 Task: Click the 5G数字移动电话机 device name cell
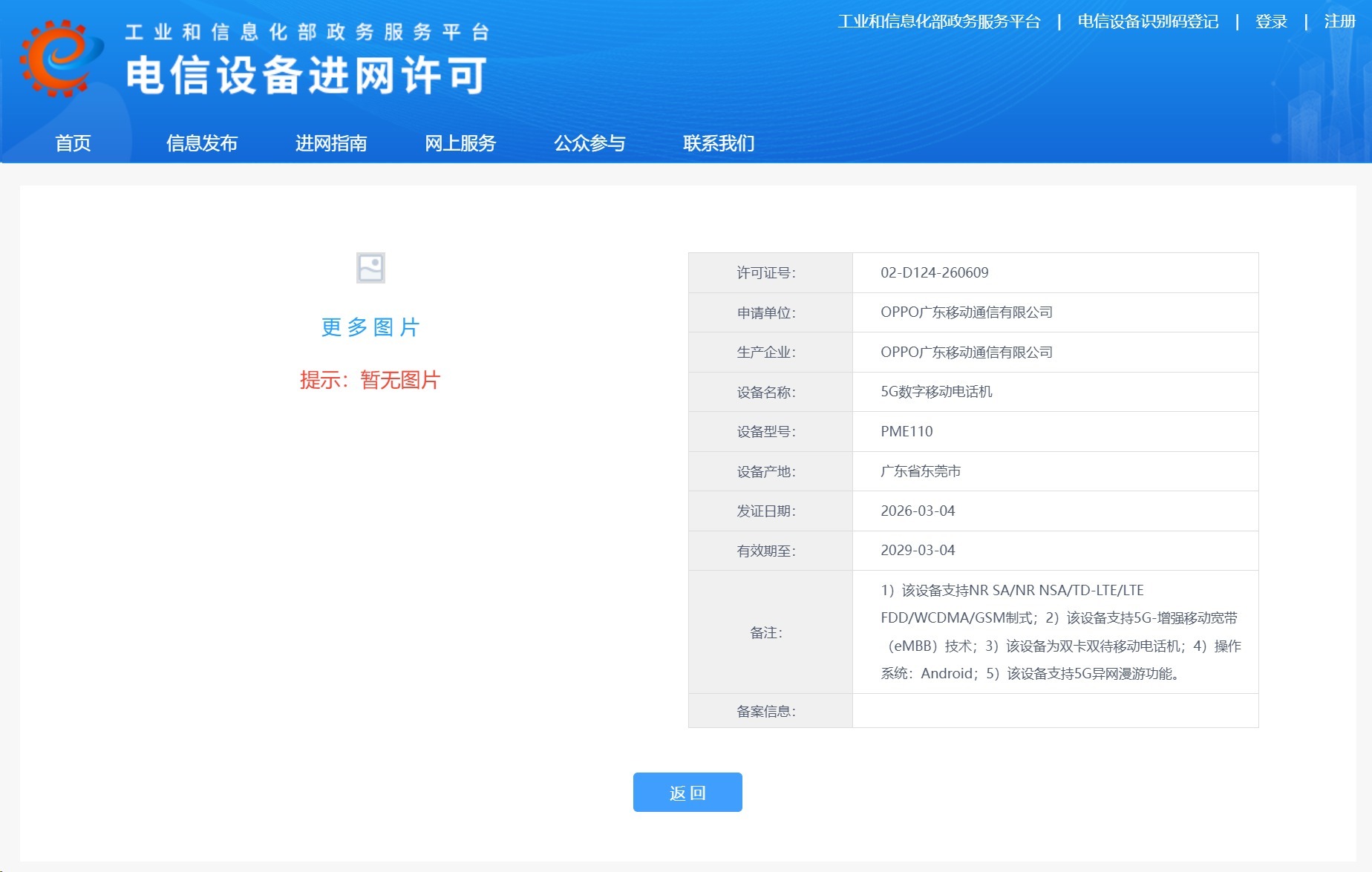pos(936,392)
